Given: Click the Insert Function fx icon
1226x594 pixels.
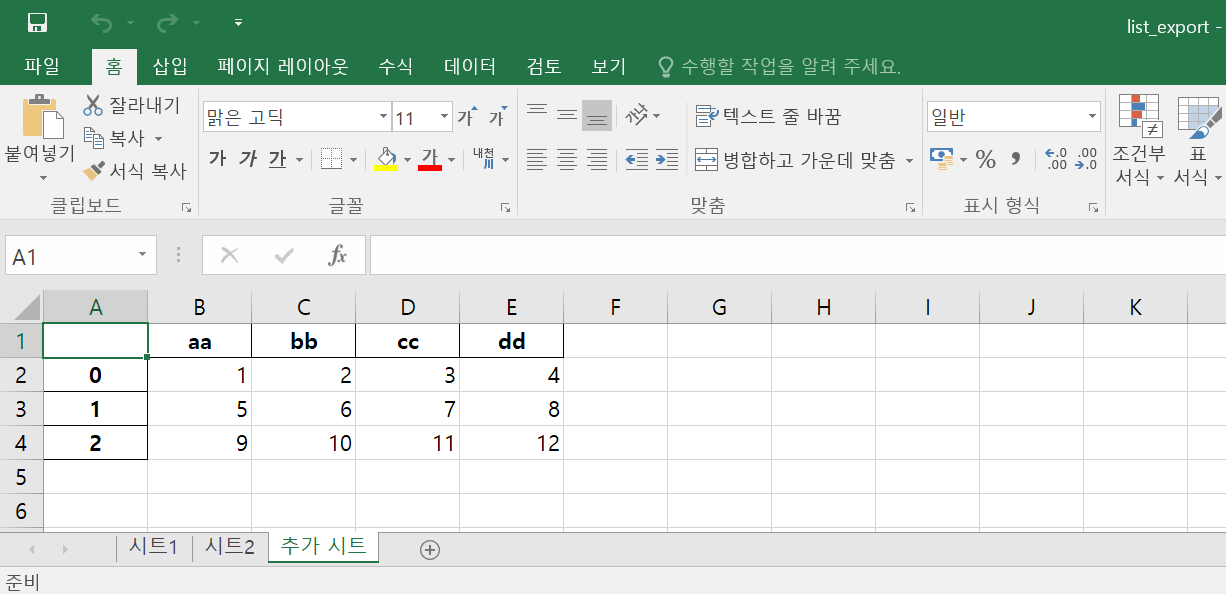Looking at the screenshot, I should pos(338,256).
